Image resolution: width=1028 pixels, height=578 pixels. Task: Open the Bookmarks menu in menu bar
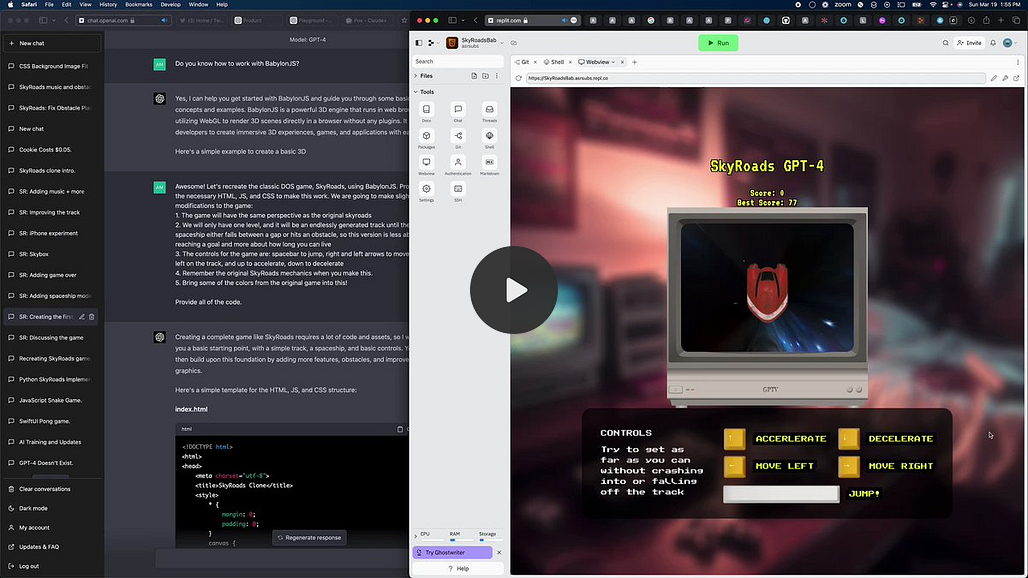[138, 5]
